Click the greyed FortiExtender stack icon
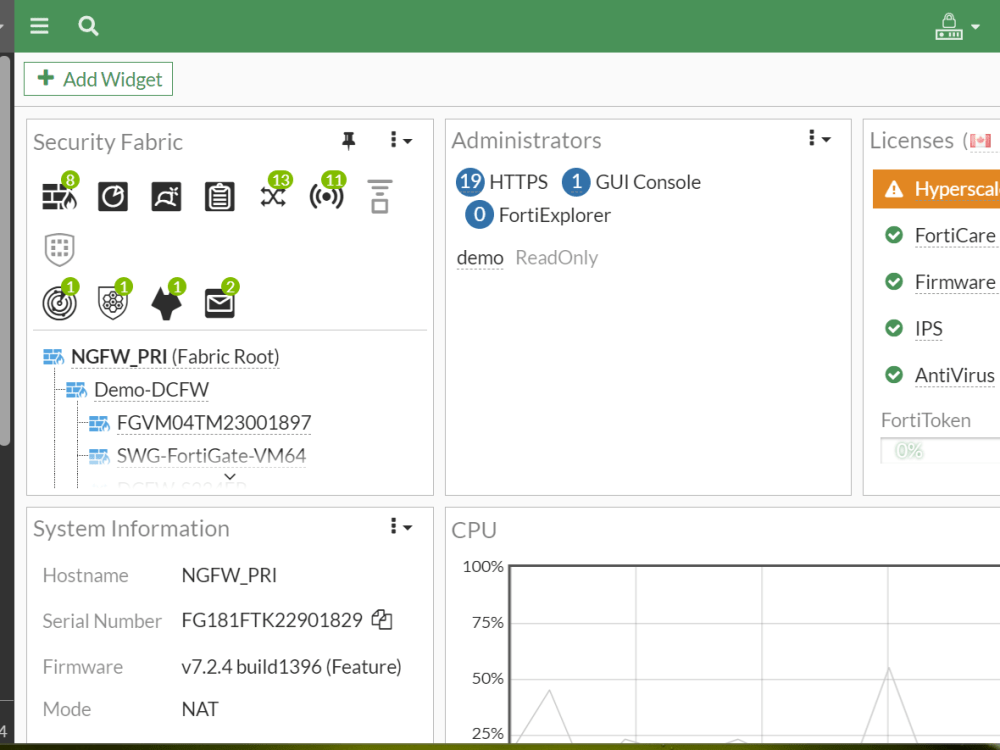The width and height of the screenshot is (1000, 750). 379,196
